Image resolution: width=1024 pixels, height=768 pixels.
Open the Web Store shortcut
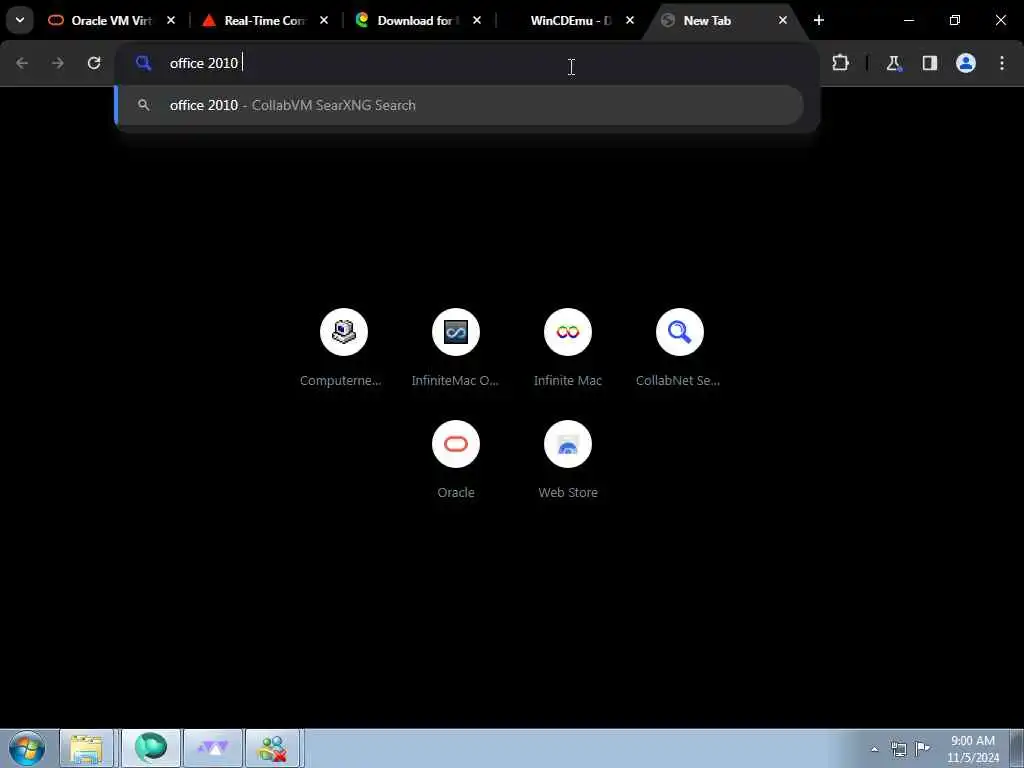click(568, 460)
